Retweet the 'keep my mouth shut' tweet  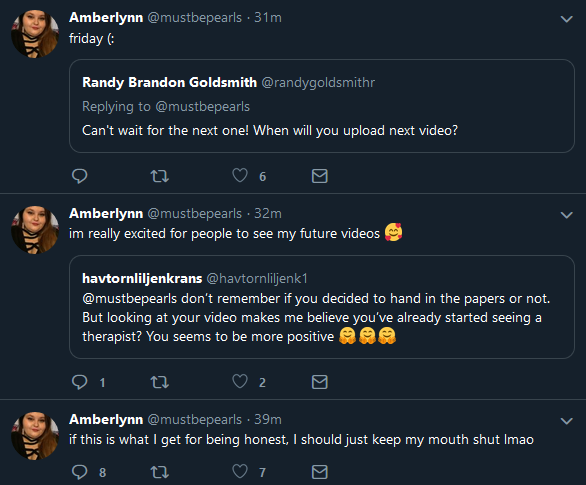point(160,472)
